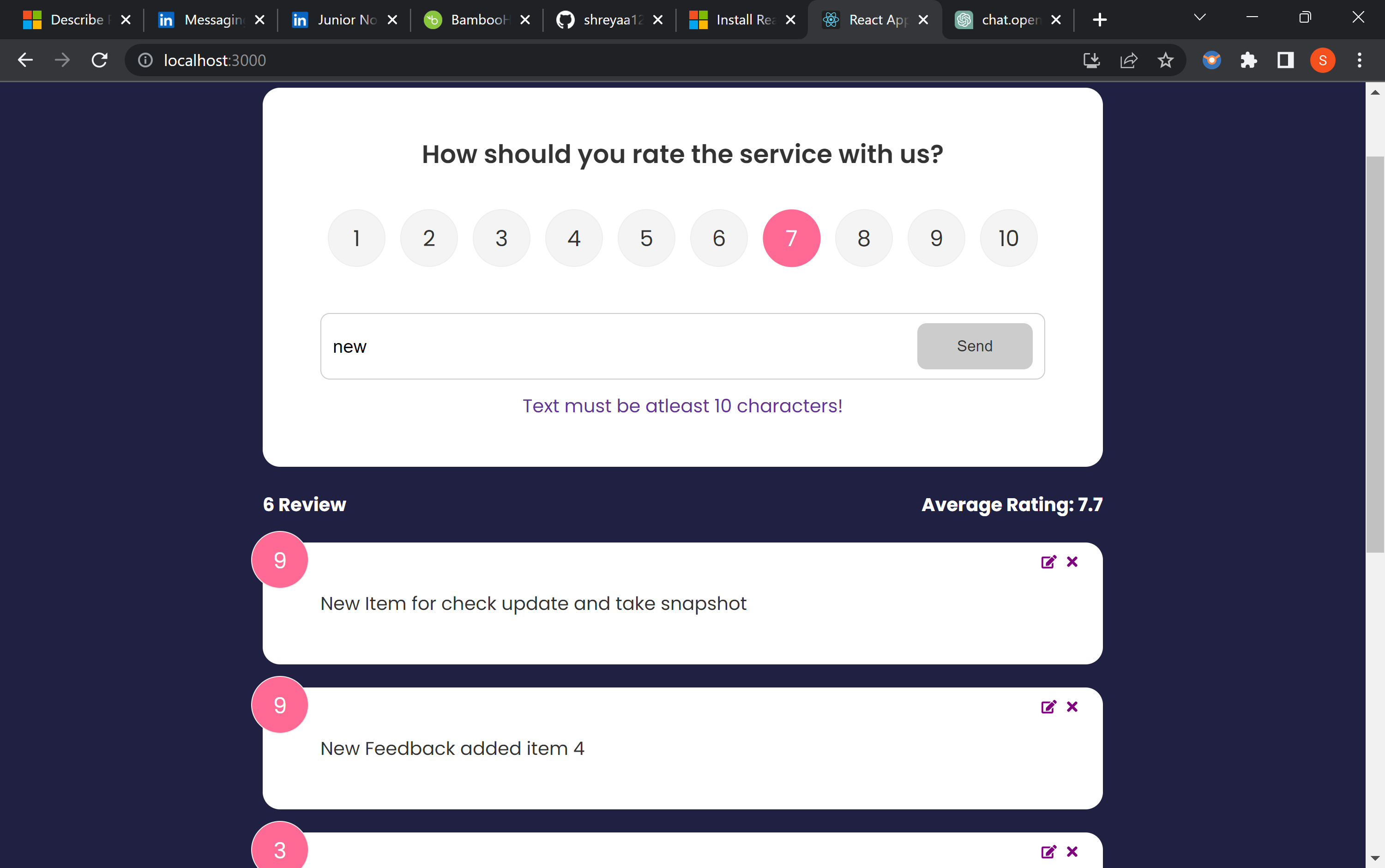Edit the "New Item for check update" feedback
Screen dimensions: 1385x868
(1048, 562)
